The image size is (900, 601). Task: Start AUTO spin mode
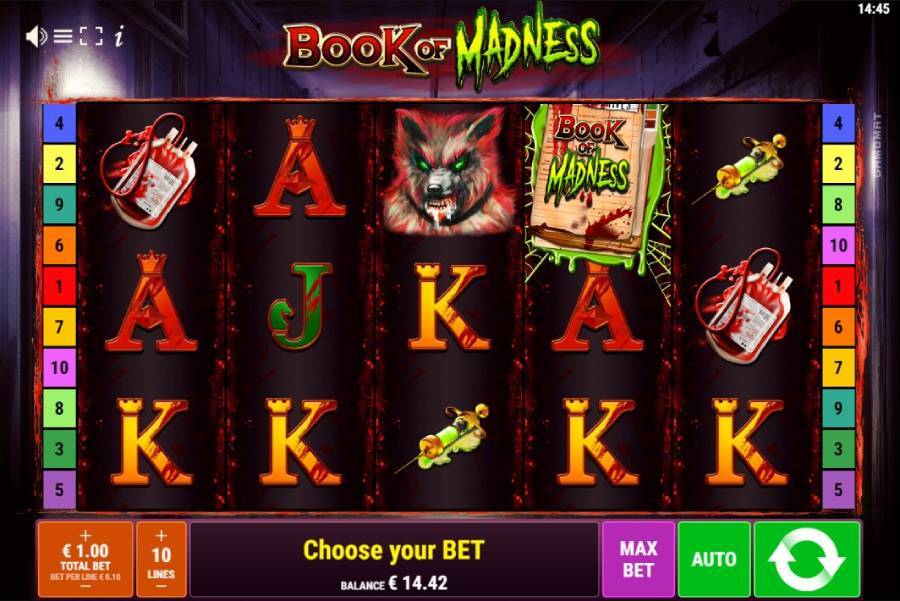coord(714,559)
